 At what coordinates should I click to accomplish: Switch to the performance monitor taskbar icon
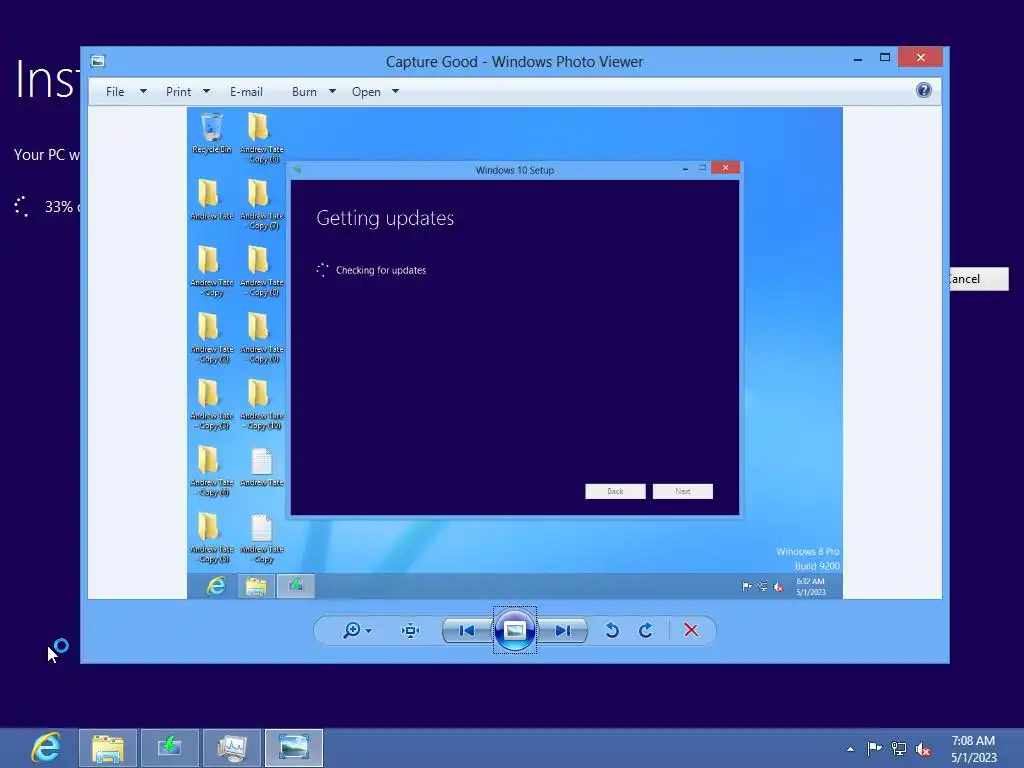(232, 748)
